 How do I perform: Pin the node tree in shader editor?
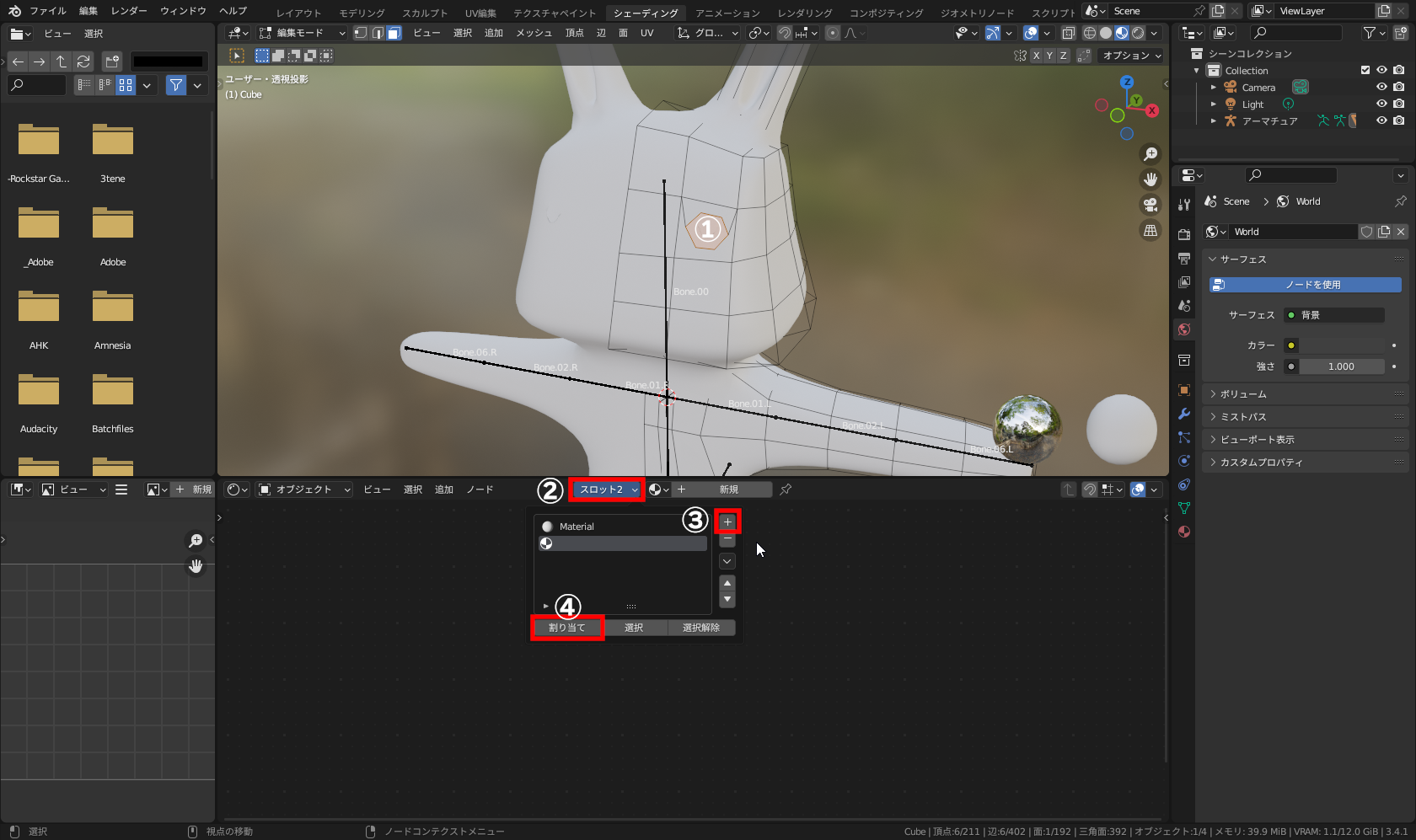(786, 490)
